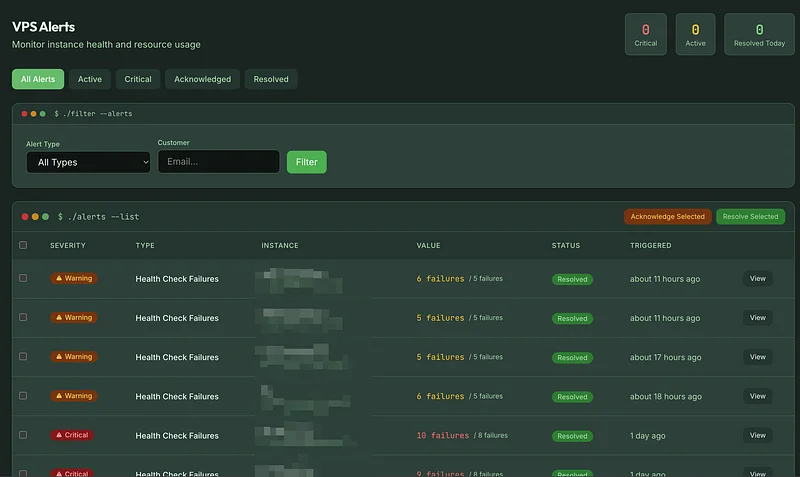
Task: Click the green dot in the filter terminal header
Action: 43,114
